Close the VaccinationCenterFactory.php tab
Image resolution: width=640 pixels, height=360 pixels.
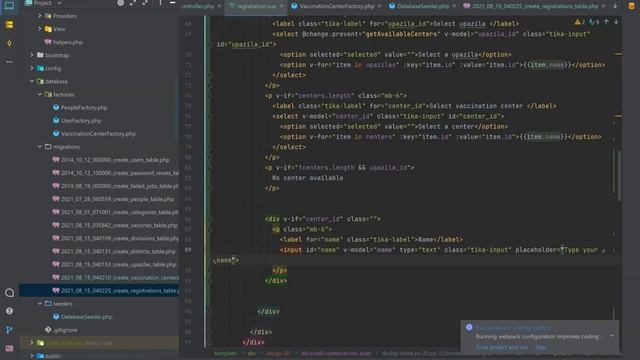(380, 6)
